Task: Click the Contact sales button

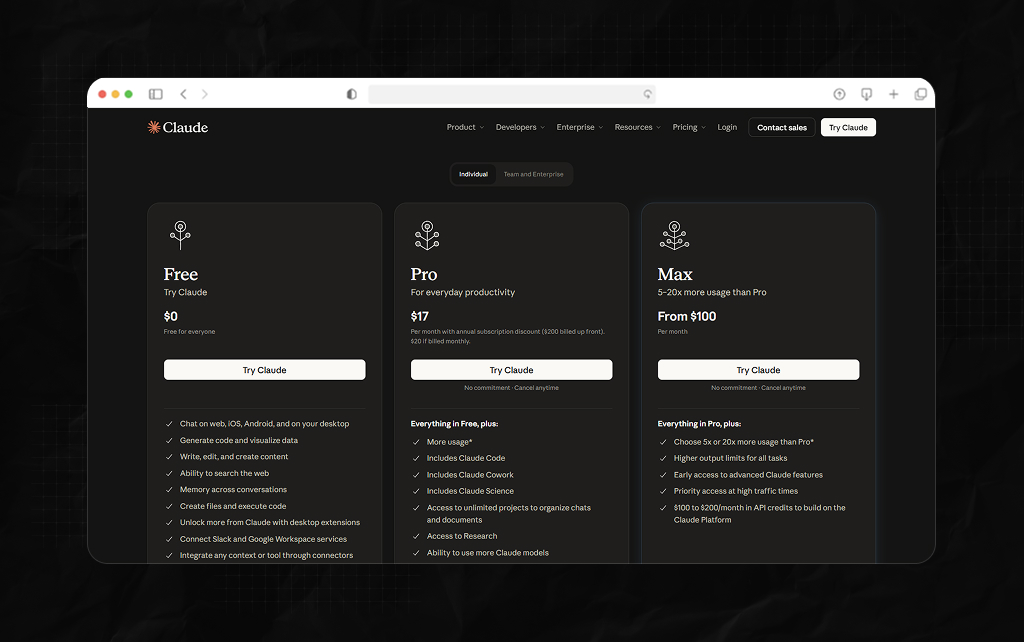Action: pos(782,127)
